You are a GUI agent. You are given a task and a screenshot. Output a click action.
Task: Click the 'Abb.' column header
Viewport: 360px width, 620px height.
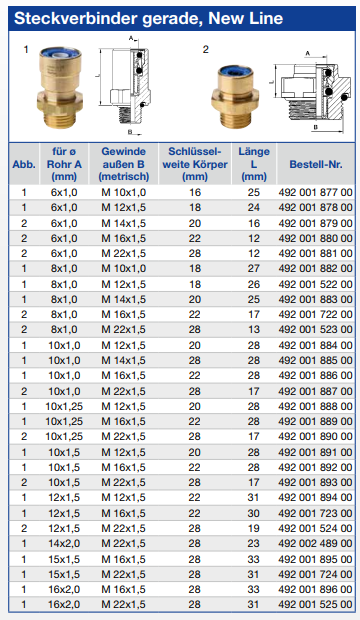[x=24, y=164]
